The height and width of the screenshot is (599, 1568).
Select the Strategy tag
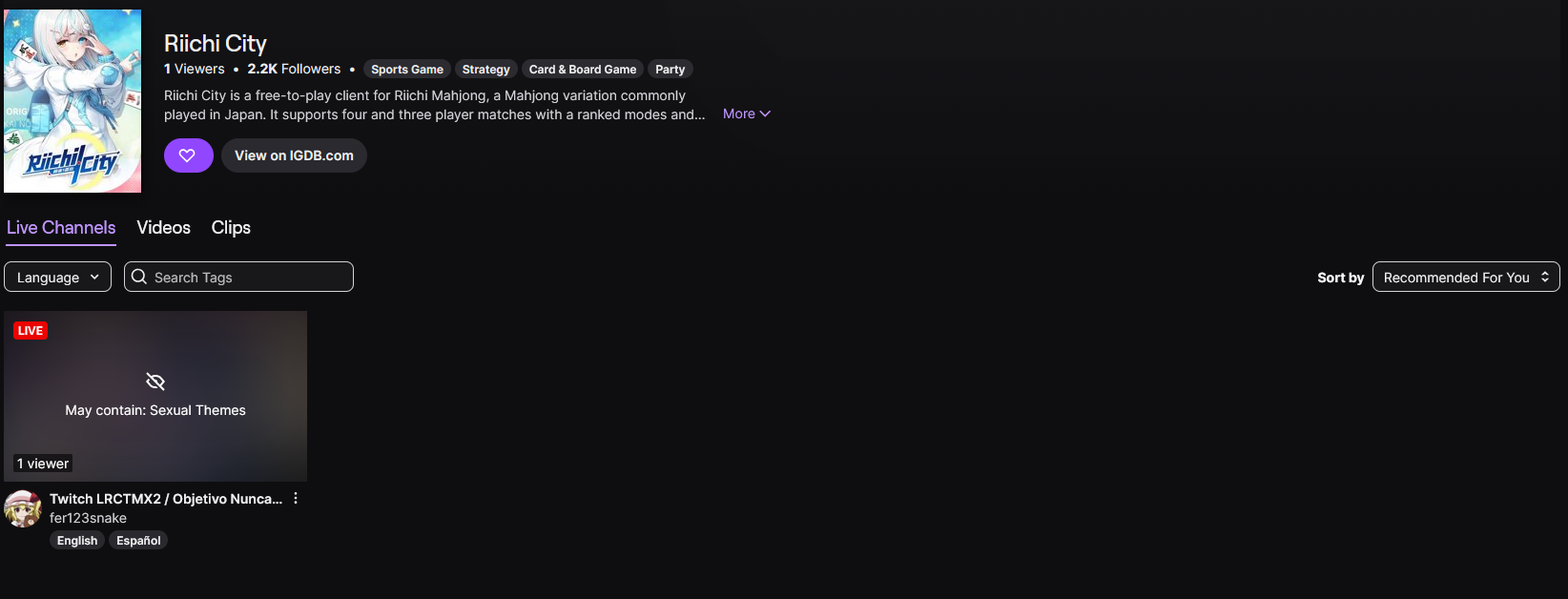(486, 69)
